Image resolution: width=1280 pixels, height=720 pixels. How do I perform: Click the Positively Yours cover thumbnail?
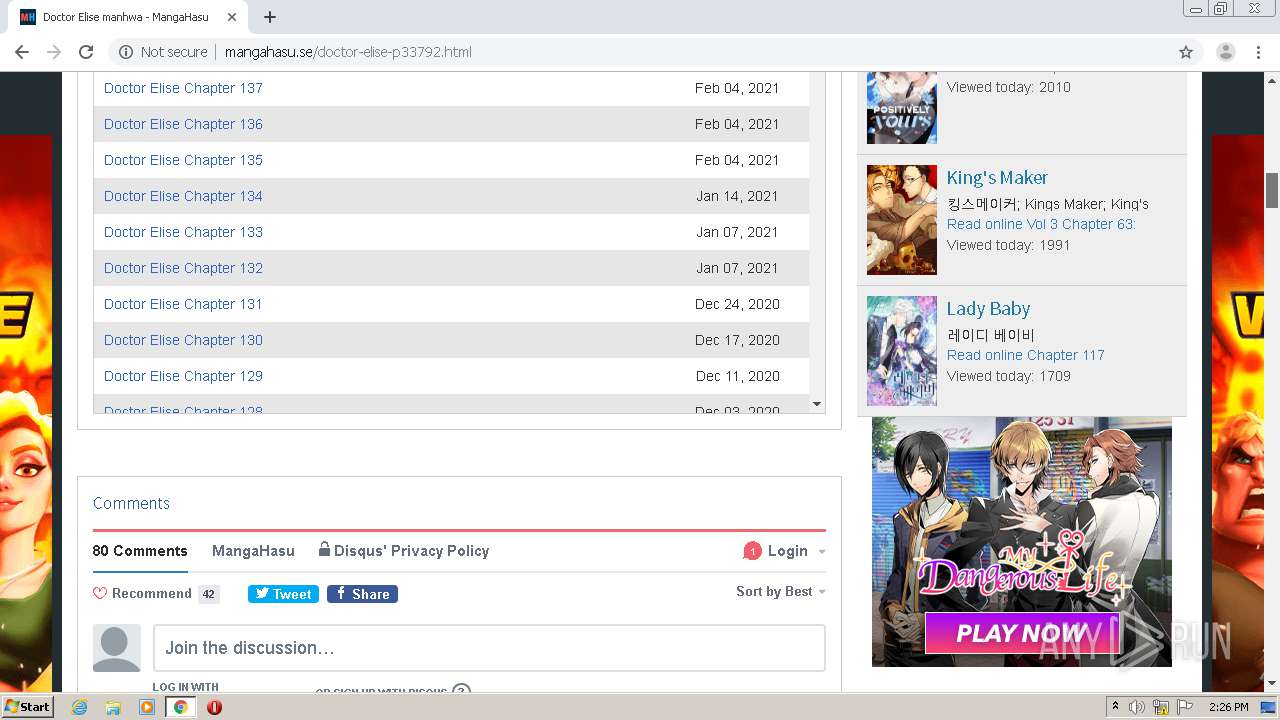(902, 108)
